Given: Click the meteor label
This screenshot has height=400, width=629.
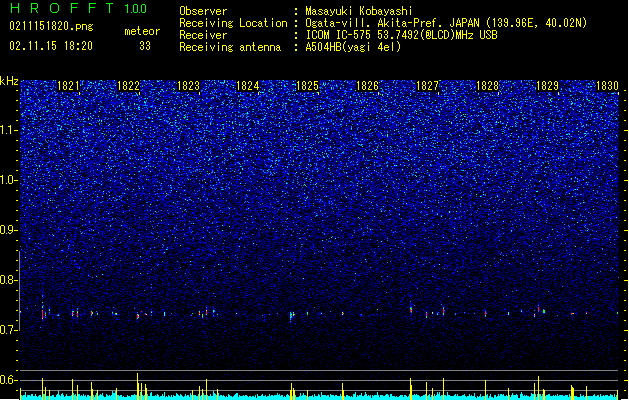Looking at the screenshot, I should [142, 31].
